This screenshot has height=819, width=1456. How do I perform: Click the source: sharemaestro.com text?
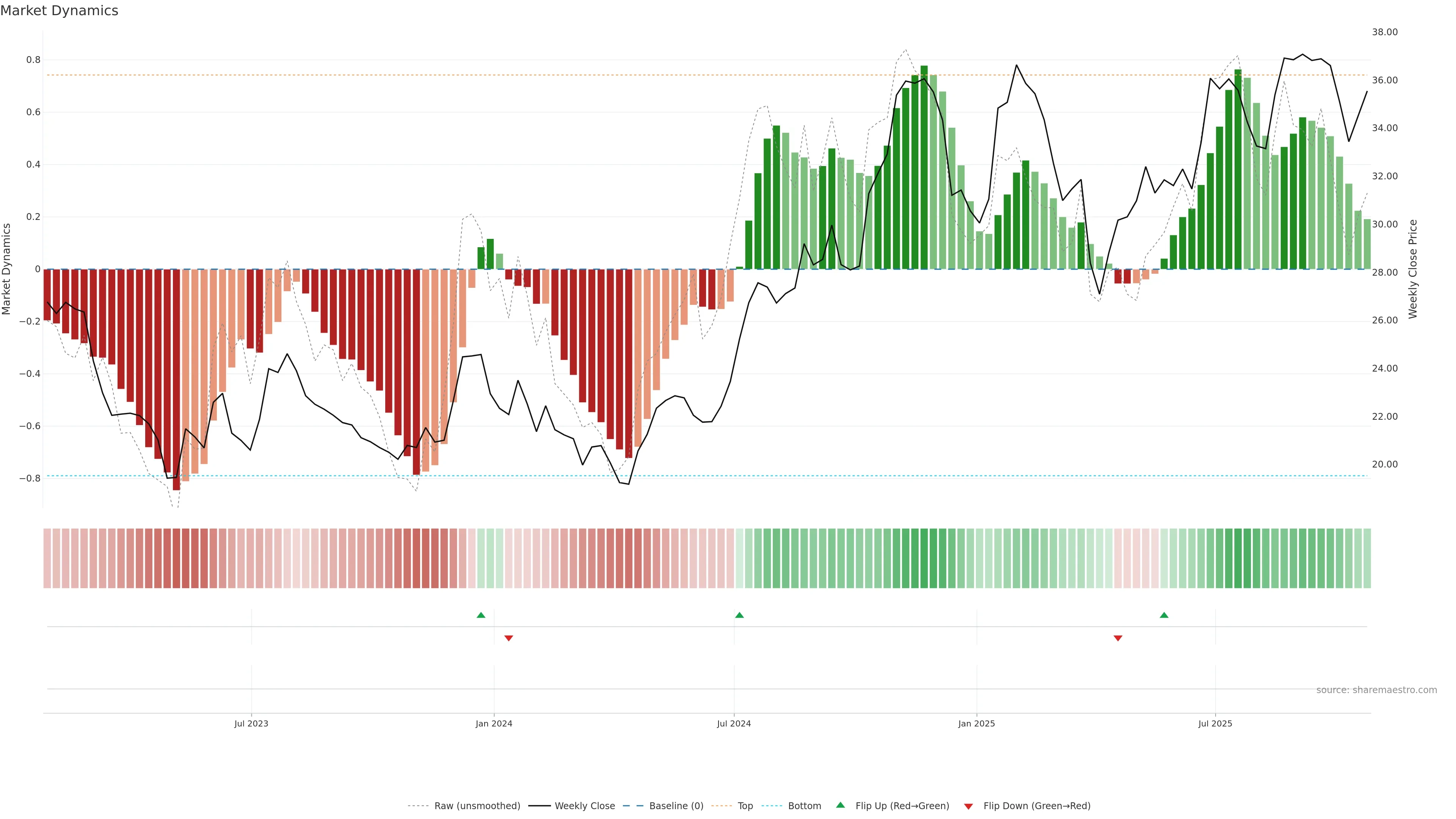[1376, 690]
